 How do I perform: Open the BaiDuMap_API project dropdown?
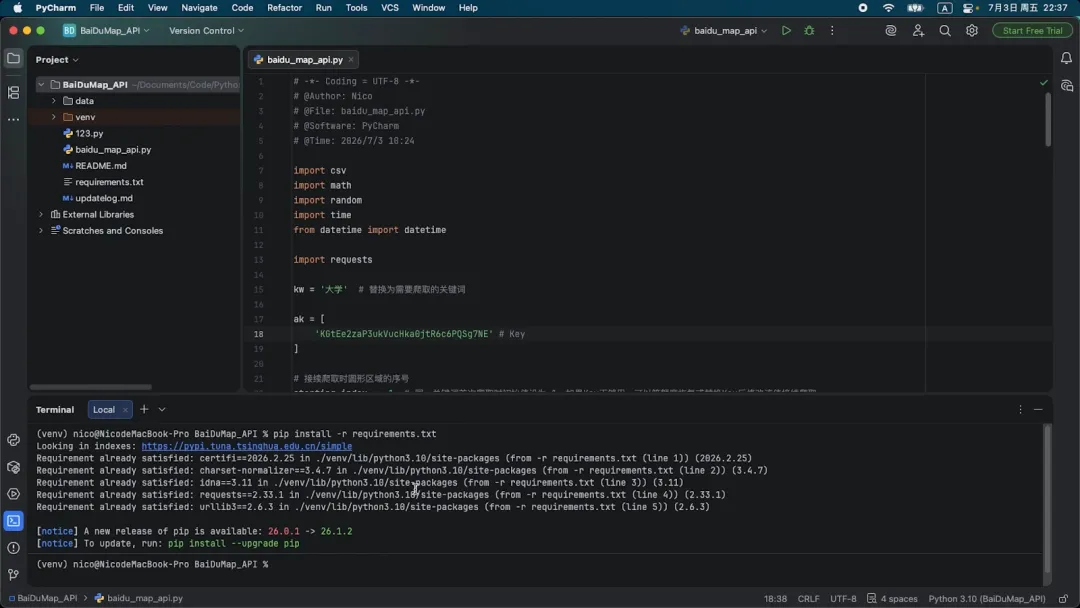[x=106, y=31]
